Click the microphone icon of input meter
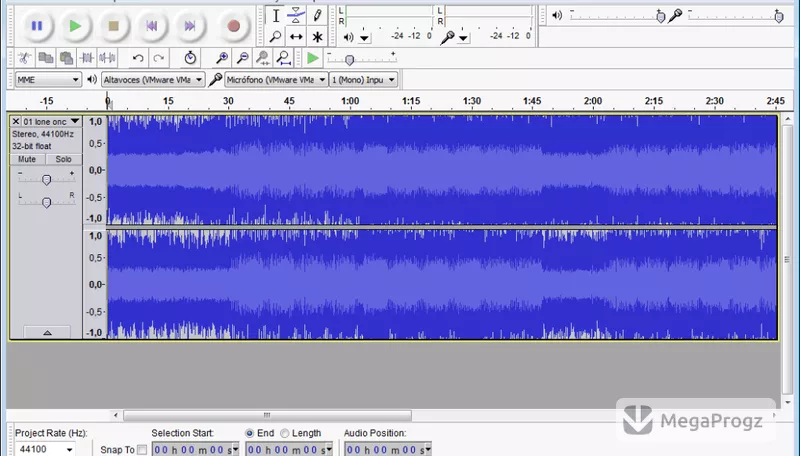This screenshot has width=800, height=456. tap(447, 37)
